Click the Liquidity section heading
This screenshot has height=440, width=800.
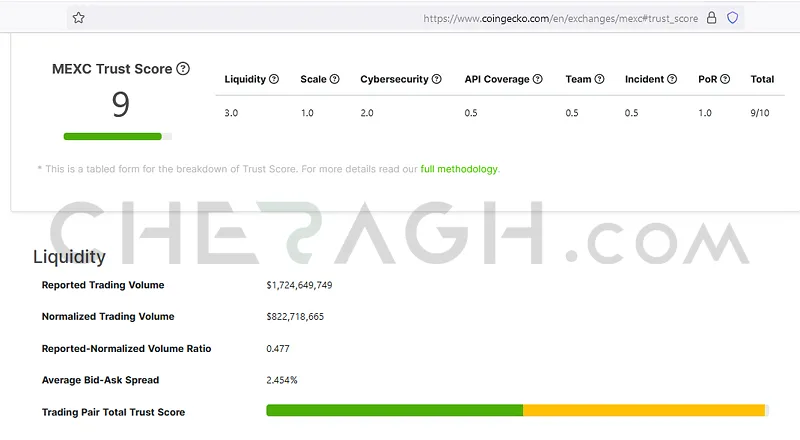point(69,256)
